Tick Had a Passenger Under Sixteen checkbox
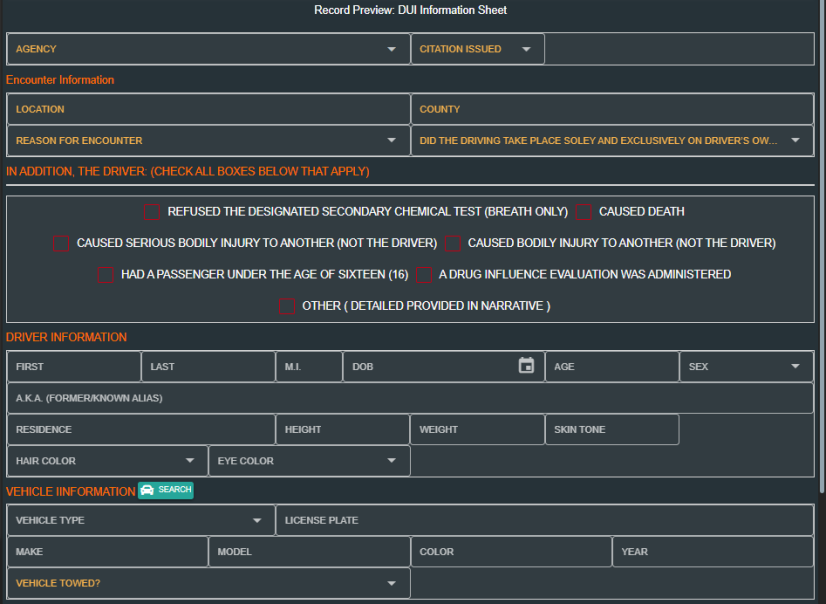This screenshot has height=604, width=826. click(x=105, y=275)
